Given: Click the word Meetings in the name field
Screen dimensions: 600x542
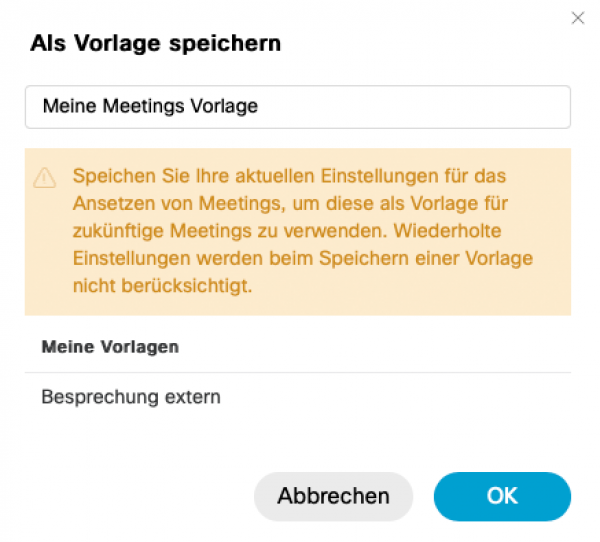Looking at the screenshot, I should [143, 106].
